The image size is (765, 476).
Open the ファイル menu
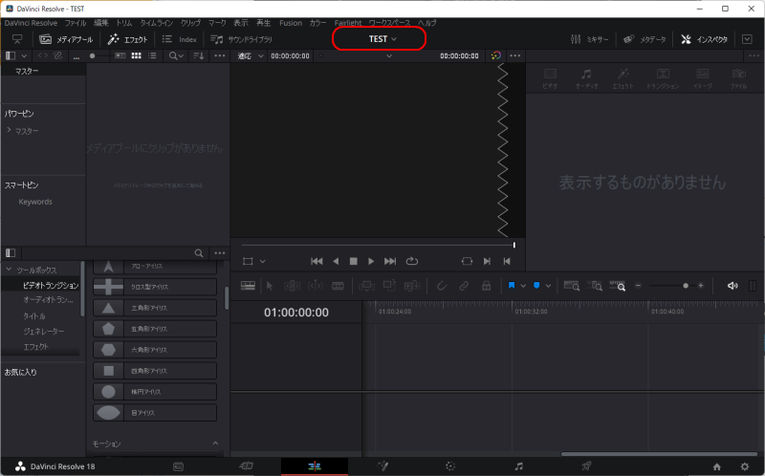click(75, 23)
